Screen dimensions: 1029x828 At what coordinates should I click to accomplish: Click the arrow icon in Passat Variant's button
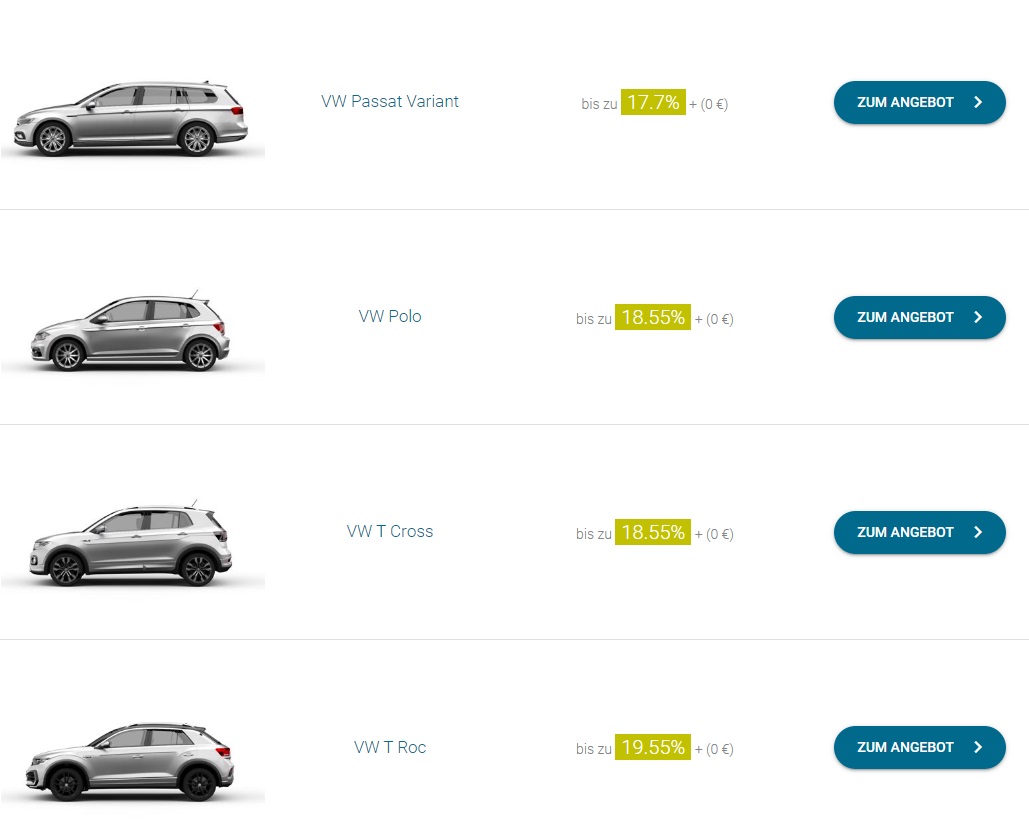click(978, 102)
